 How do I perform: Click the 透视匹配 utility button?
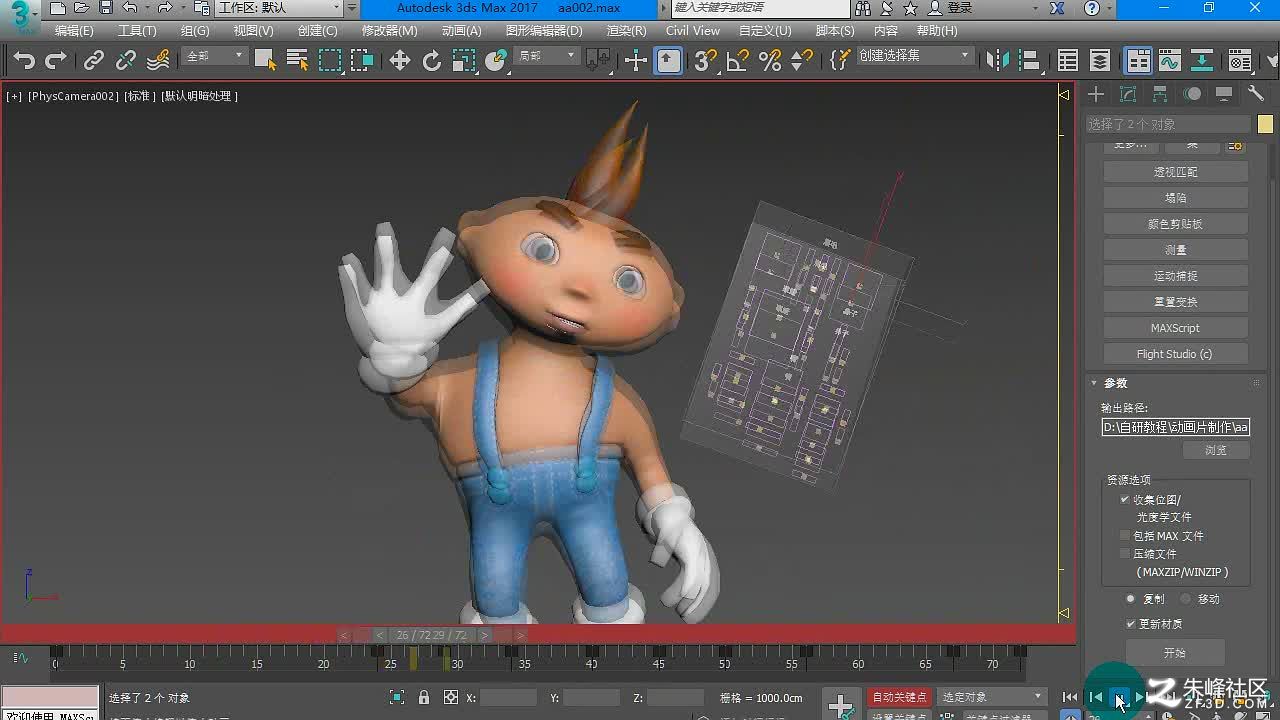(1175, 172)
